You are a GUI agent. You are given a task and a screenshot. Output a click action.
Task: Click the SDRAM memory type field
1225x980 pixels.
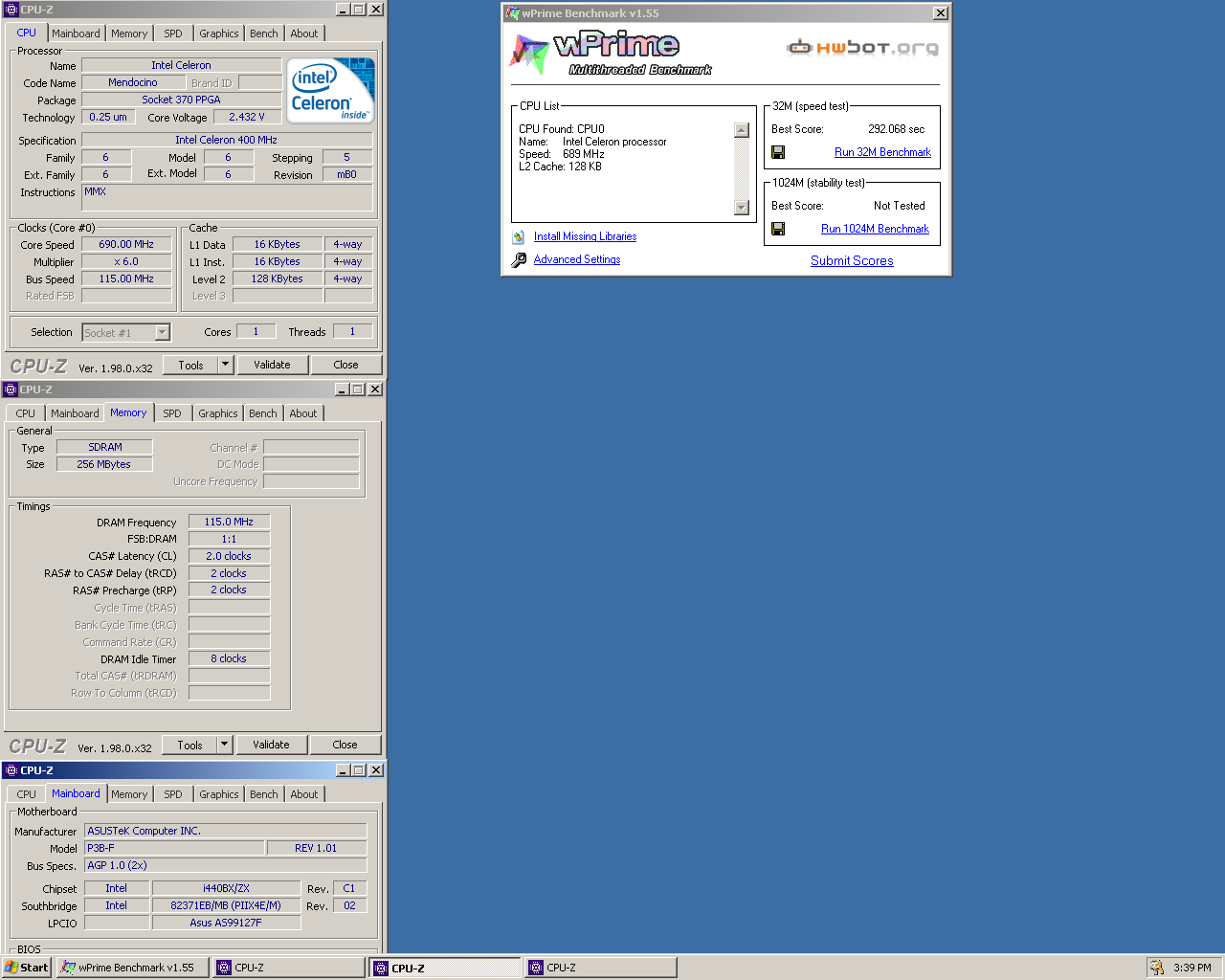[105, 447]
